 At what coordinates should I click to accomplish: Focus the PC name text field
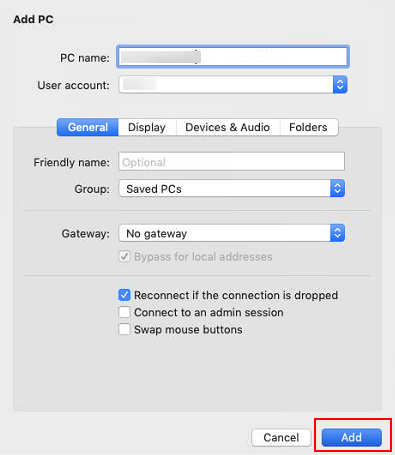(x=232, y=57)
